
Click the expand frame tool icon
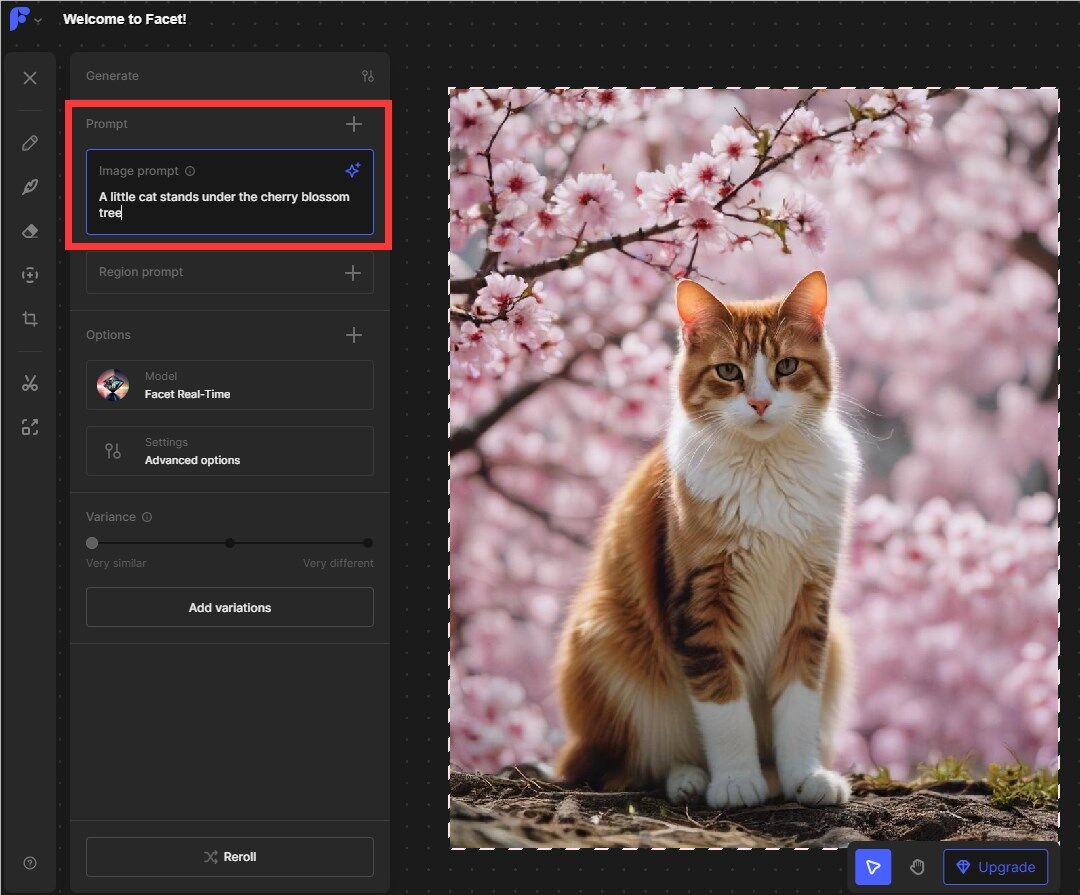[30, 427]
